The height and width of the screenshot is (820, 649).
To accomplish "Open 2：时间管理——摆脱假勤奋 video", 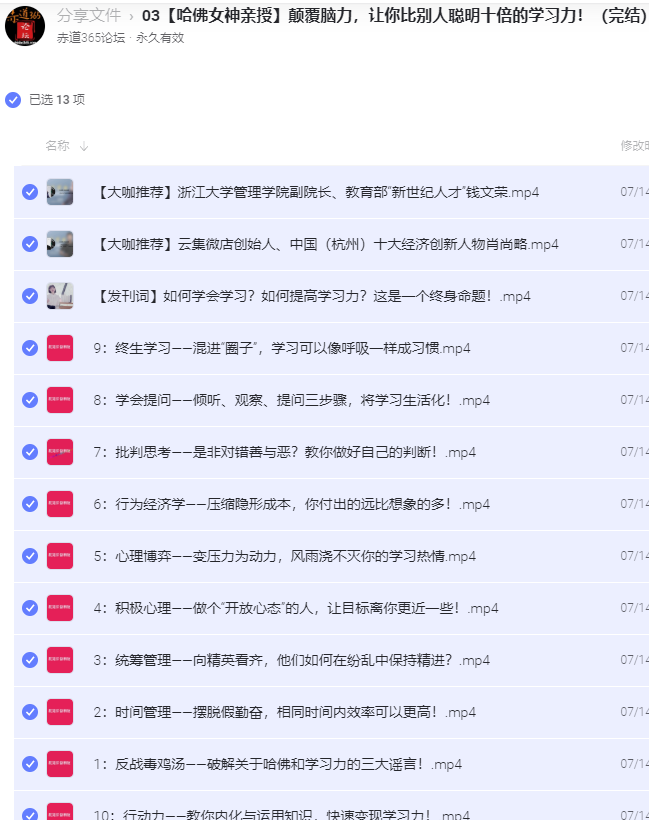I will pyautogui.click(x=284, y=713).
